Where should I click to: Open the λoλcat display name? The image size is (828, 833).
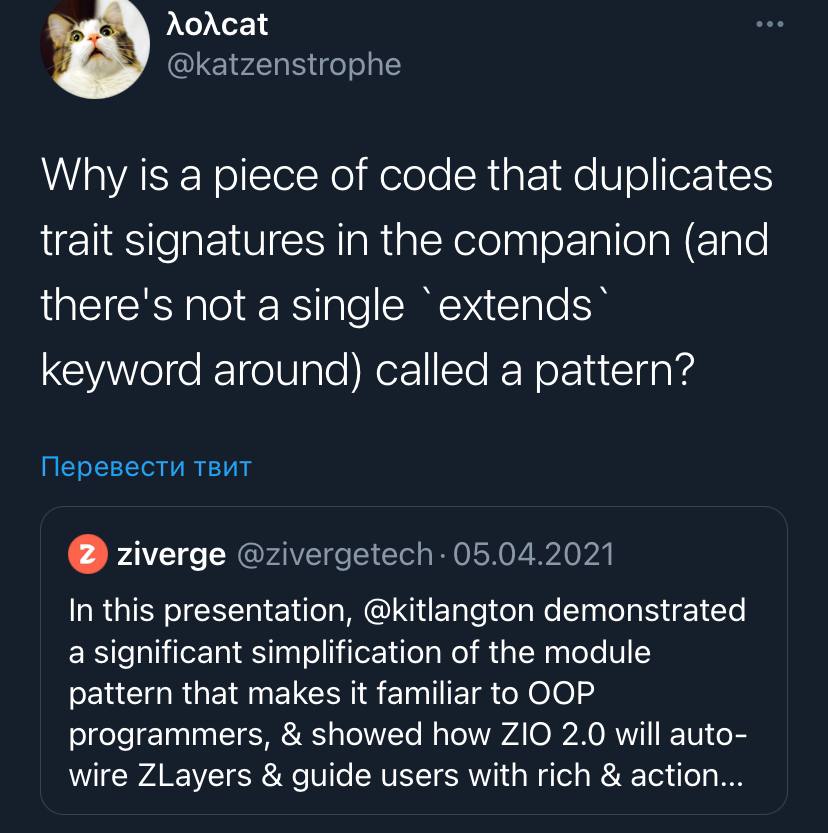coord(216,23)
